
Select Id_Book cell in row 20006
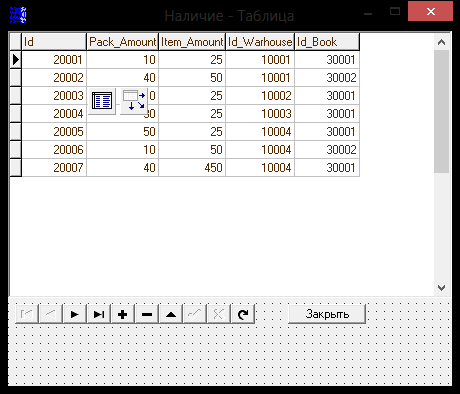(x=327, y=150)
